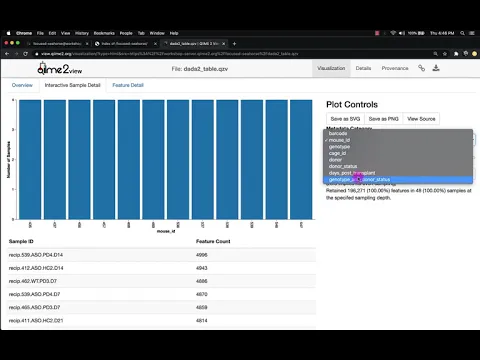
Task: Bookmark this page with star icon
Action: [x=445, y=54]
